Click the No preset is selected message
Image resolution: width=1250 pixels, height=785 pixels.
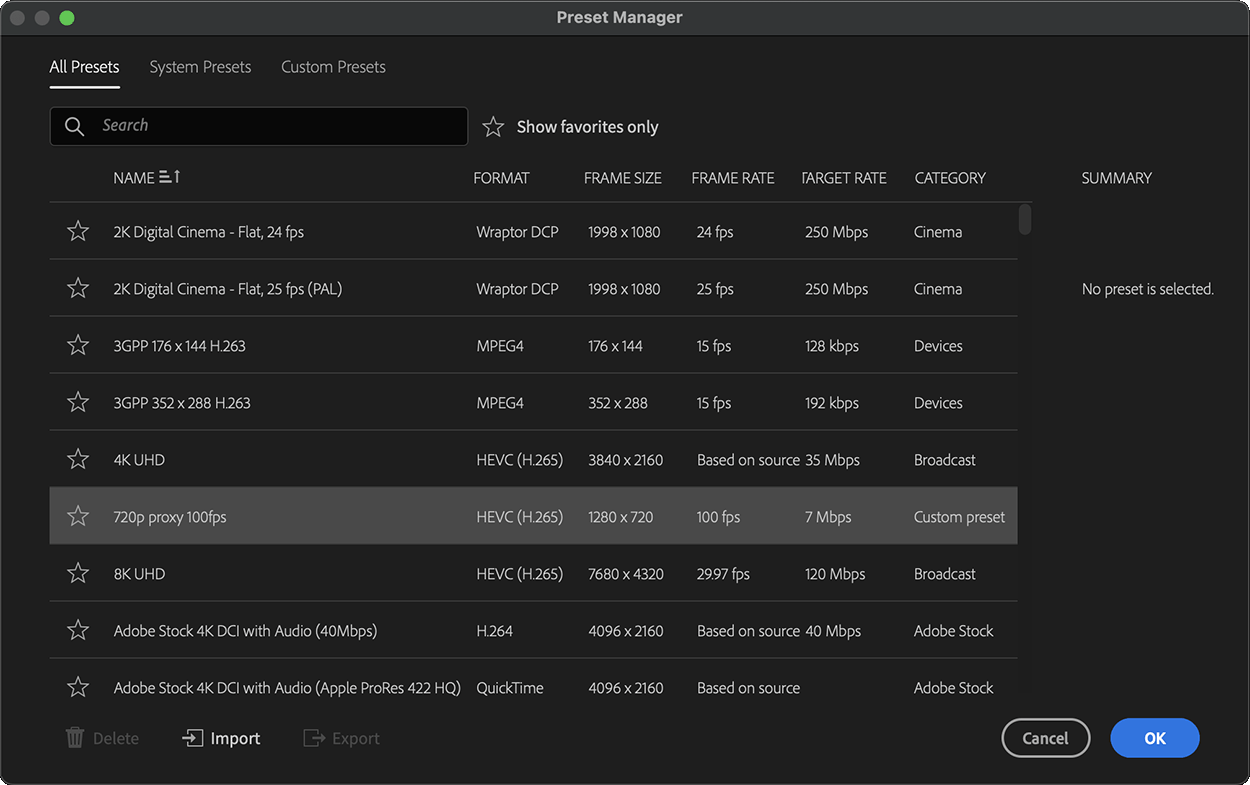click(1148, 289)
